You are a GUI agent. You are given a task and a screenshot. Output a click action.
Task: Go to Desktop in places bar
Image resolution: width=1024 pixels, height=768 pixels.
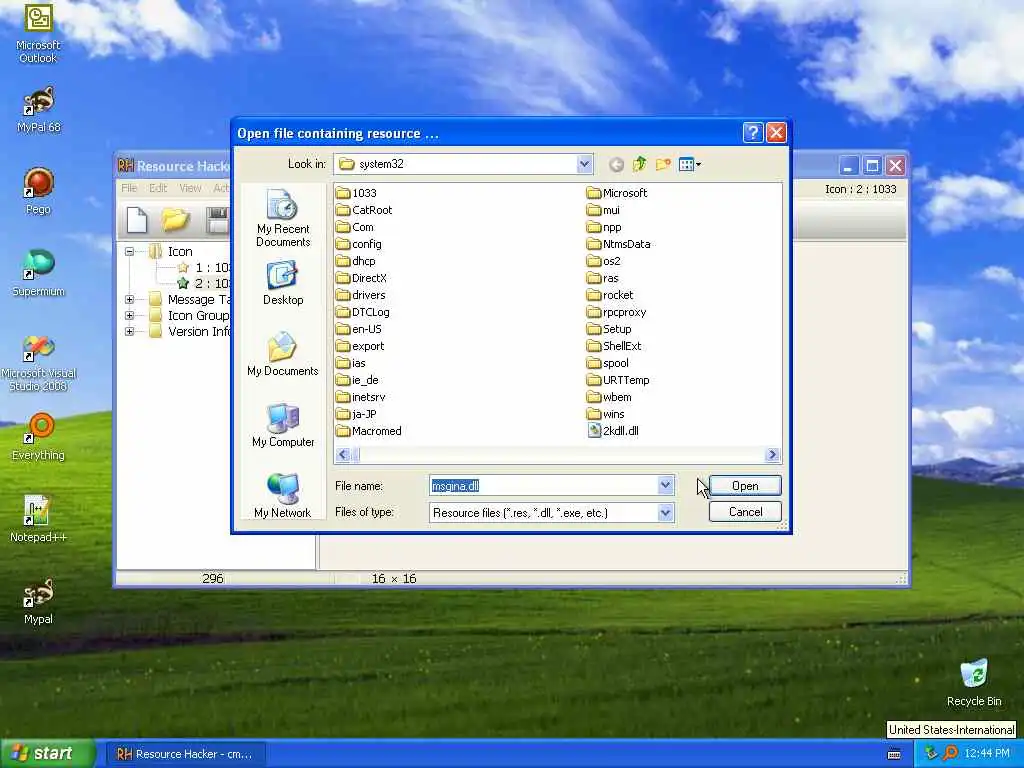pyautogui.click(x=283, y=283)
